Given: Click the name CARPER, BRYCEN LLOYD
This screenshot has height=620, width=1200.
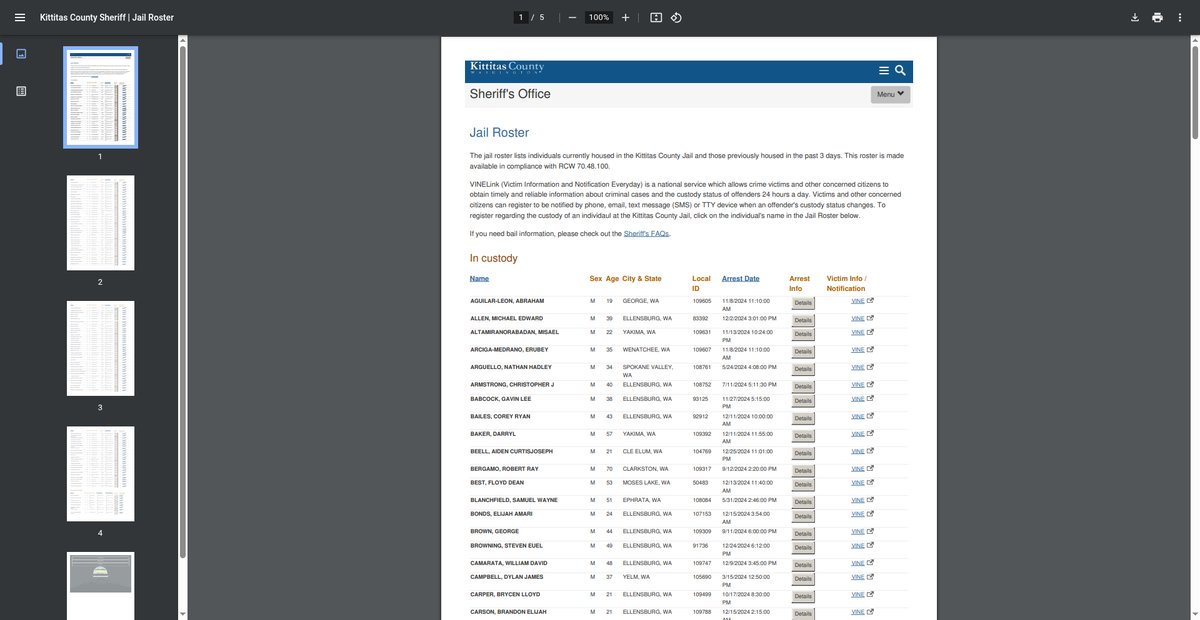Looking at the screenshot, I should pos(504,593).
